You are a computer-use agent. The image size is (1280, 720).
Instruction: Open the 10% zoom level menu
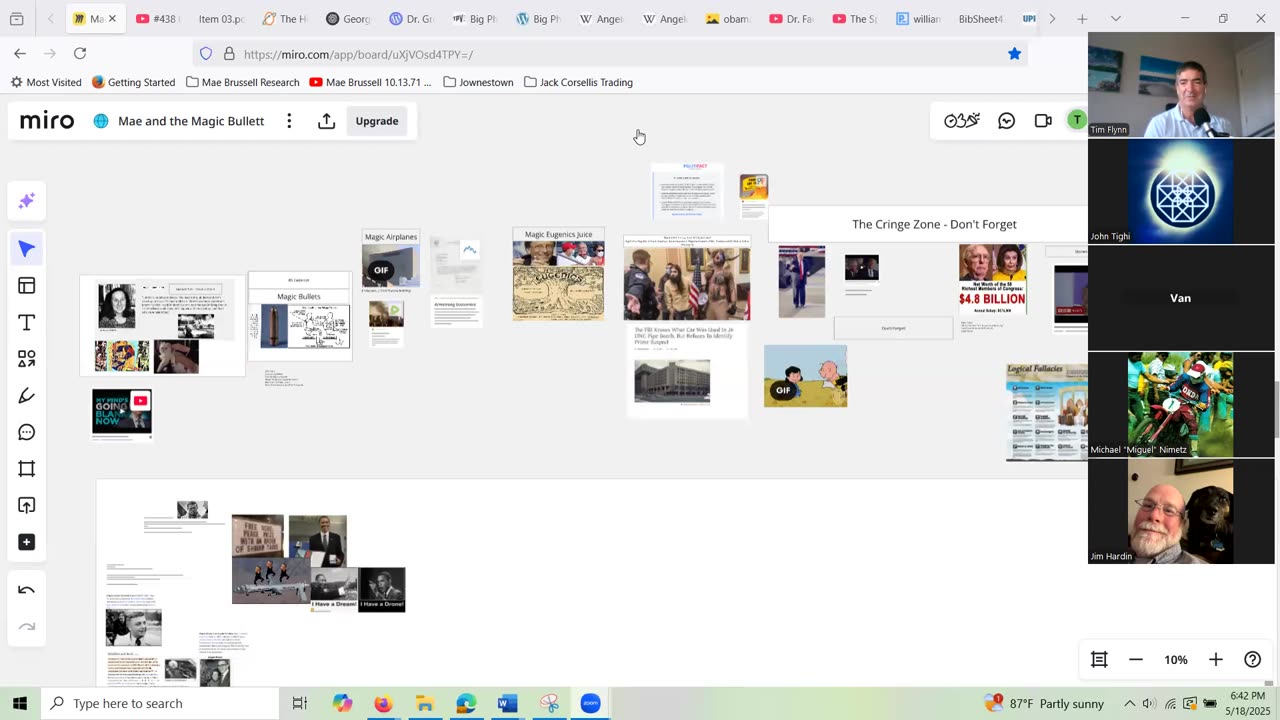click(1176, 659)
